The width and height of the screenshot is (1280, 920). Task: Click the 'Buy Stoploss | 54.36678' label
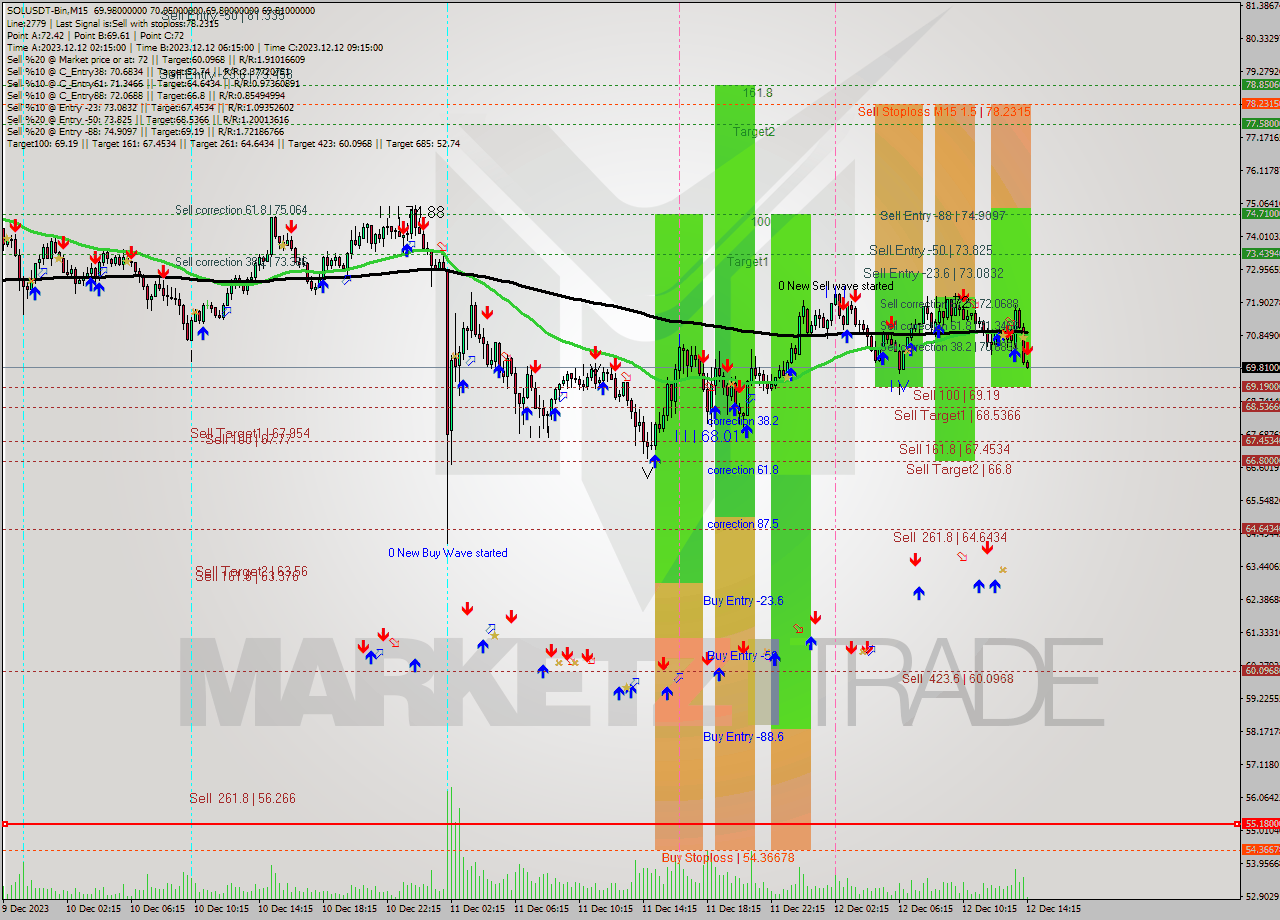(x=728, y=858)
